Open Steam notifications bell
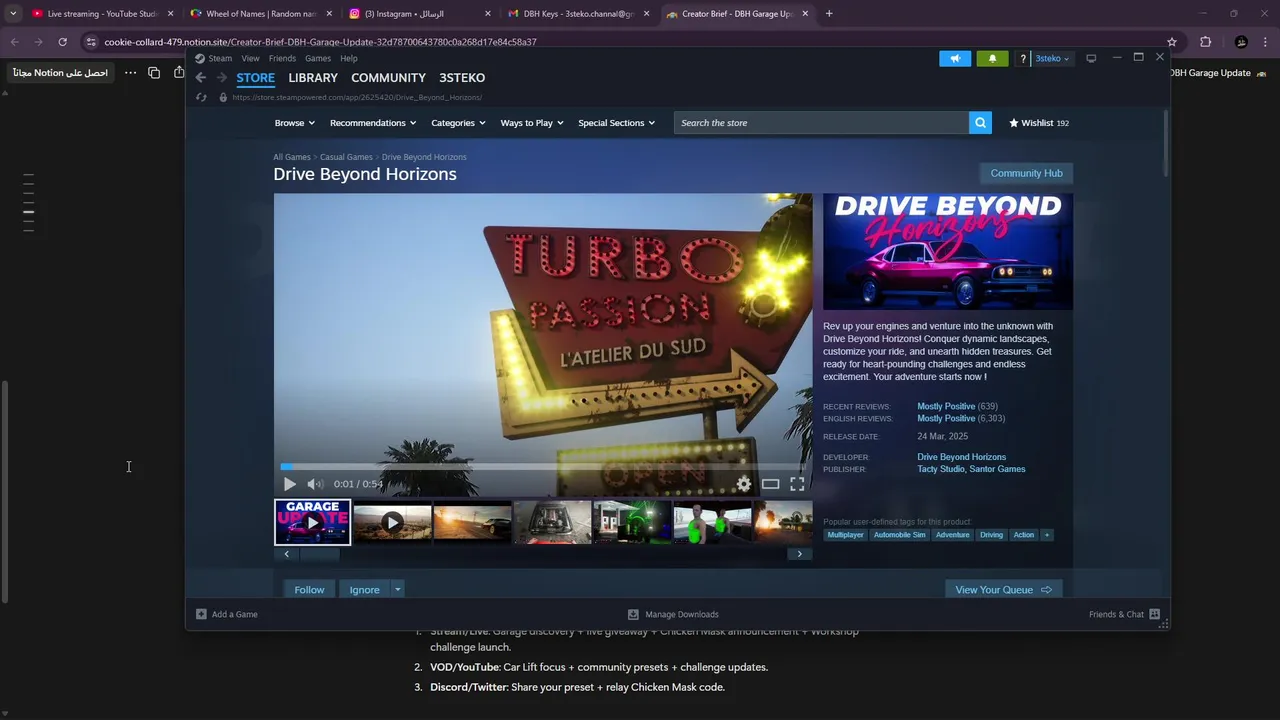Image resolution: width=1280 pixels, height=720 pixels. click(992, 58)
